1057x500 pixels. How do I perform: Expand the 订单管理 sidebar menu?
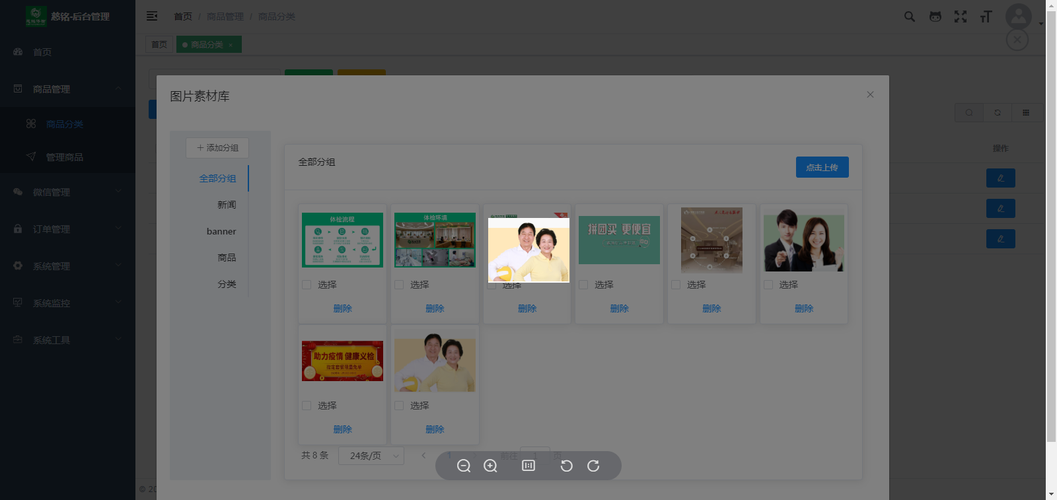click(67, 229)
